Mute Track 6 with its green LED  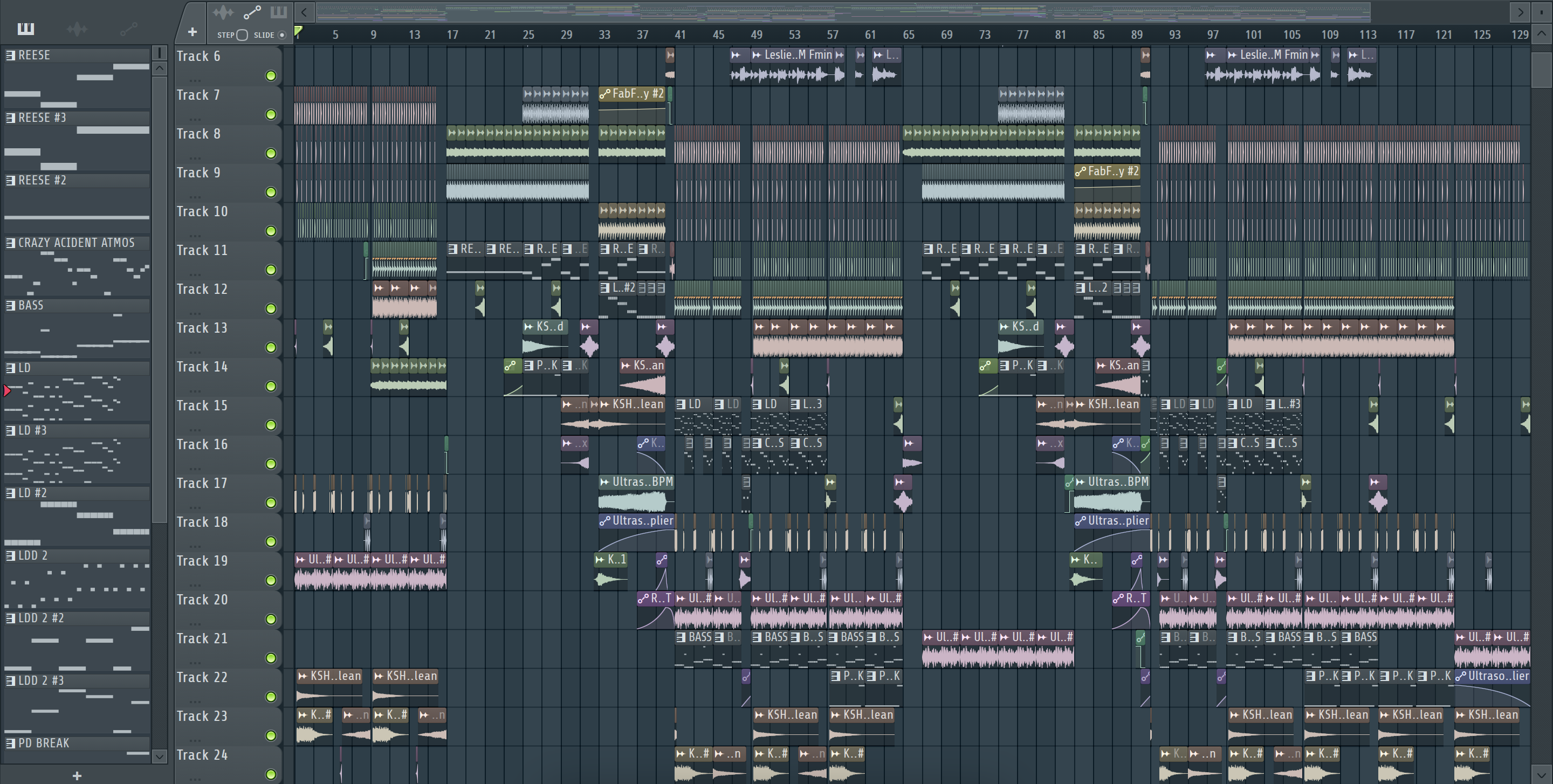point(271,76)
